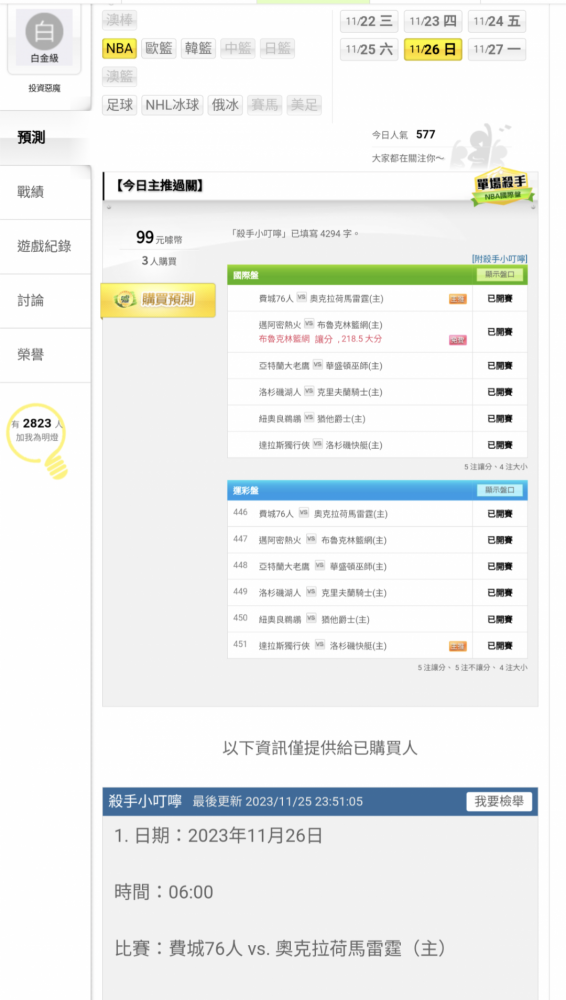
Task: Toggle 顯示盤口 in 運彩盤 header
Action: [500, 490]
